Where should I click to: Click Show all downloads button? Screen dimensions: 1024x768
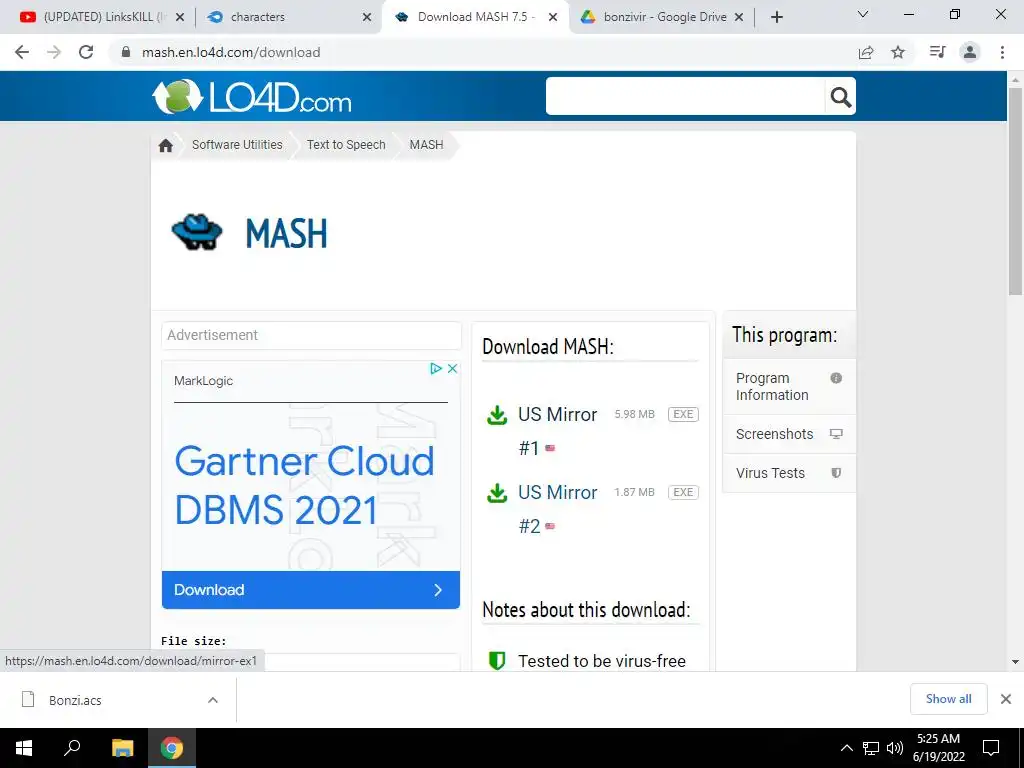pyautogui.click(x=948, y=699)
